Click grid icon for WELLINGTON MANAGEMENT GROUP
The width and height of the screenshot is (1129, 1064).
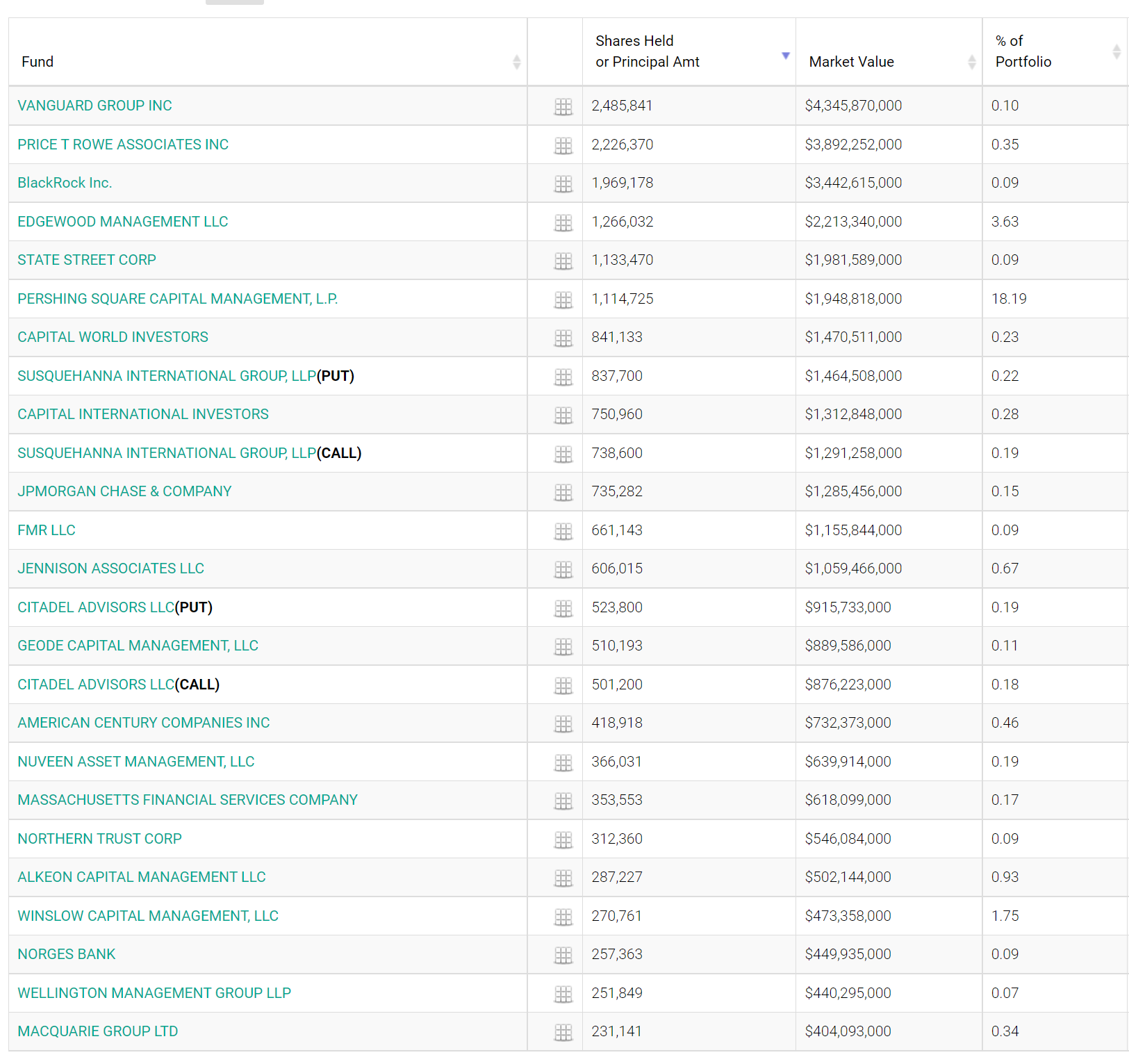pos(563,994)
